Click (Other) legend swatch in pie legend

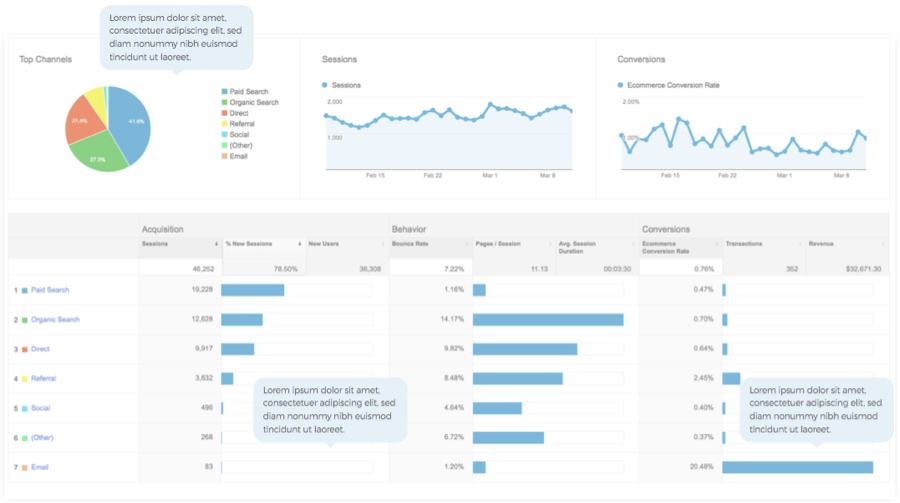coord(224,145)
